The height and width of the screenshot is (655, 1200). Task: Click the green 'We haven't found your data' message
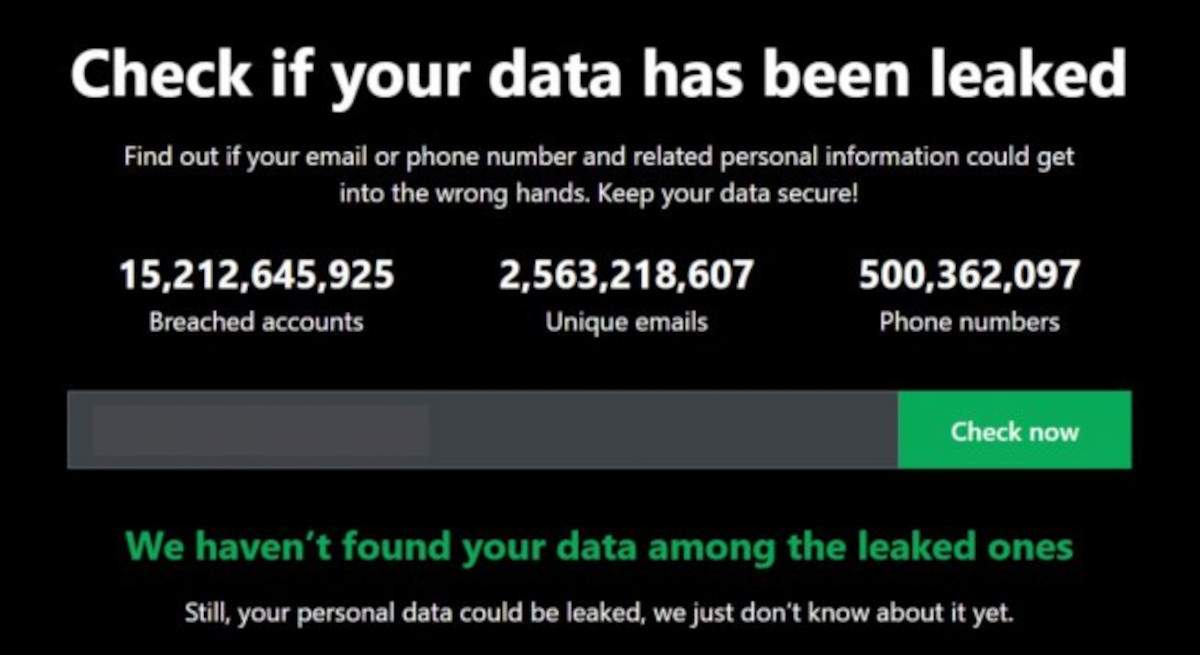[x=599, y=547]
